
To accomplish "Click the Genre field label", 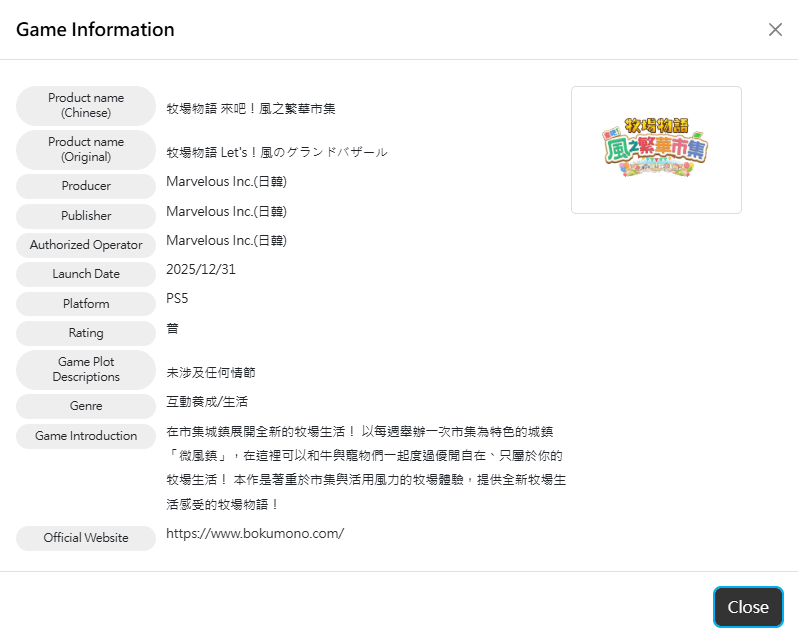I will (x=86, y=406).
